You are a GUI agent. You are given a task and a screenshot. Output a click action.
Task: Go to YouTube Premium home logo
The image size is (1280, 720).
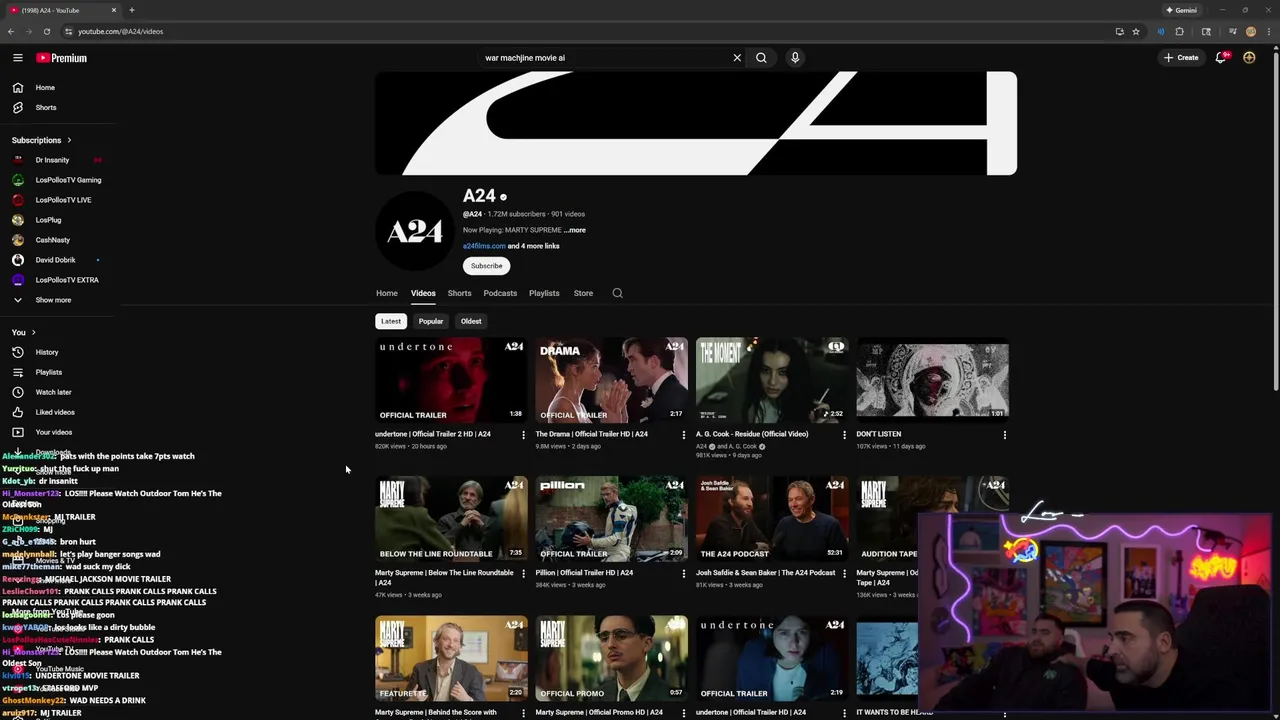click(62, 58)
